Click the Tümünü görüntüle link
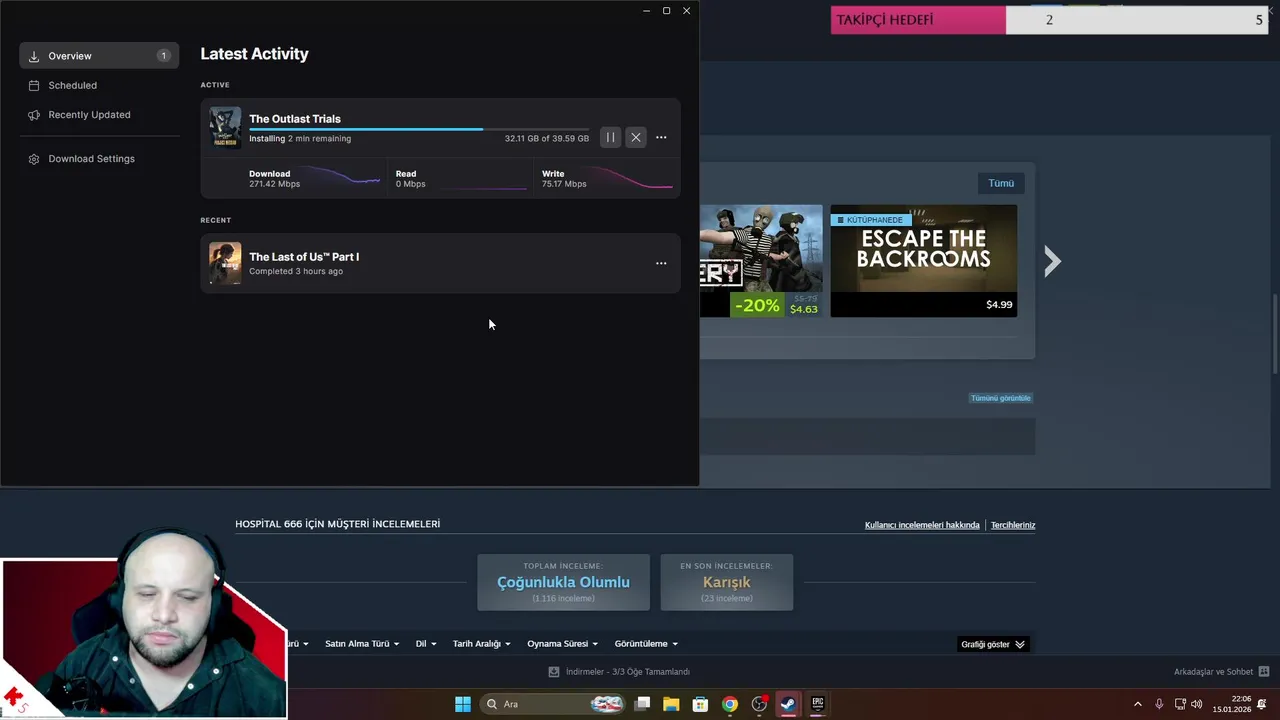Screen dimensions: 1280x720 (x=1000, y=398)
